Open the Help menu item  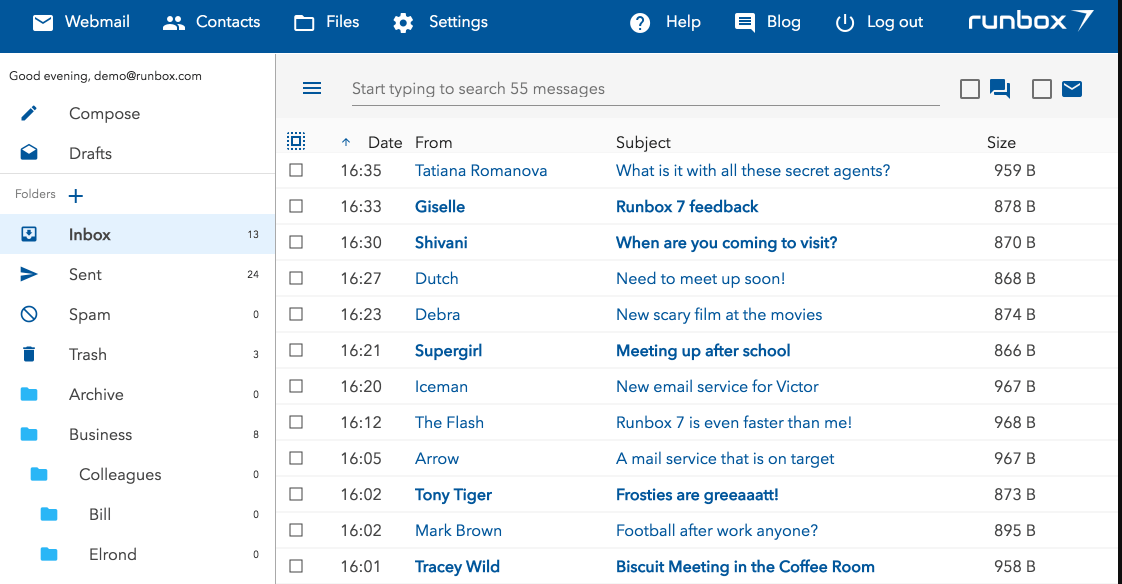(683, 22)
